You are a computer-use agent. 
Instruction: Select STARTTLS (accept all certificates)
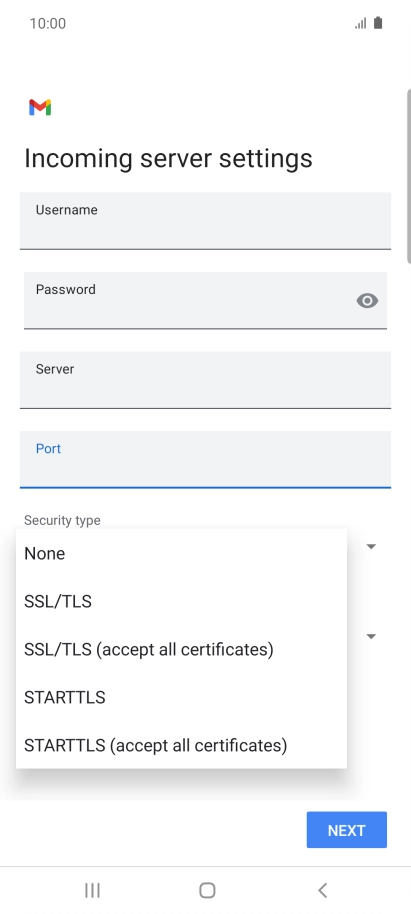[181, 745]
